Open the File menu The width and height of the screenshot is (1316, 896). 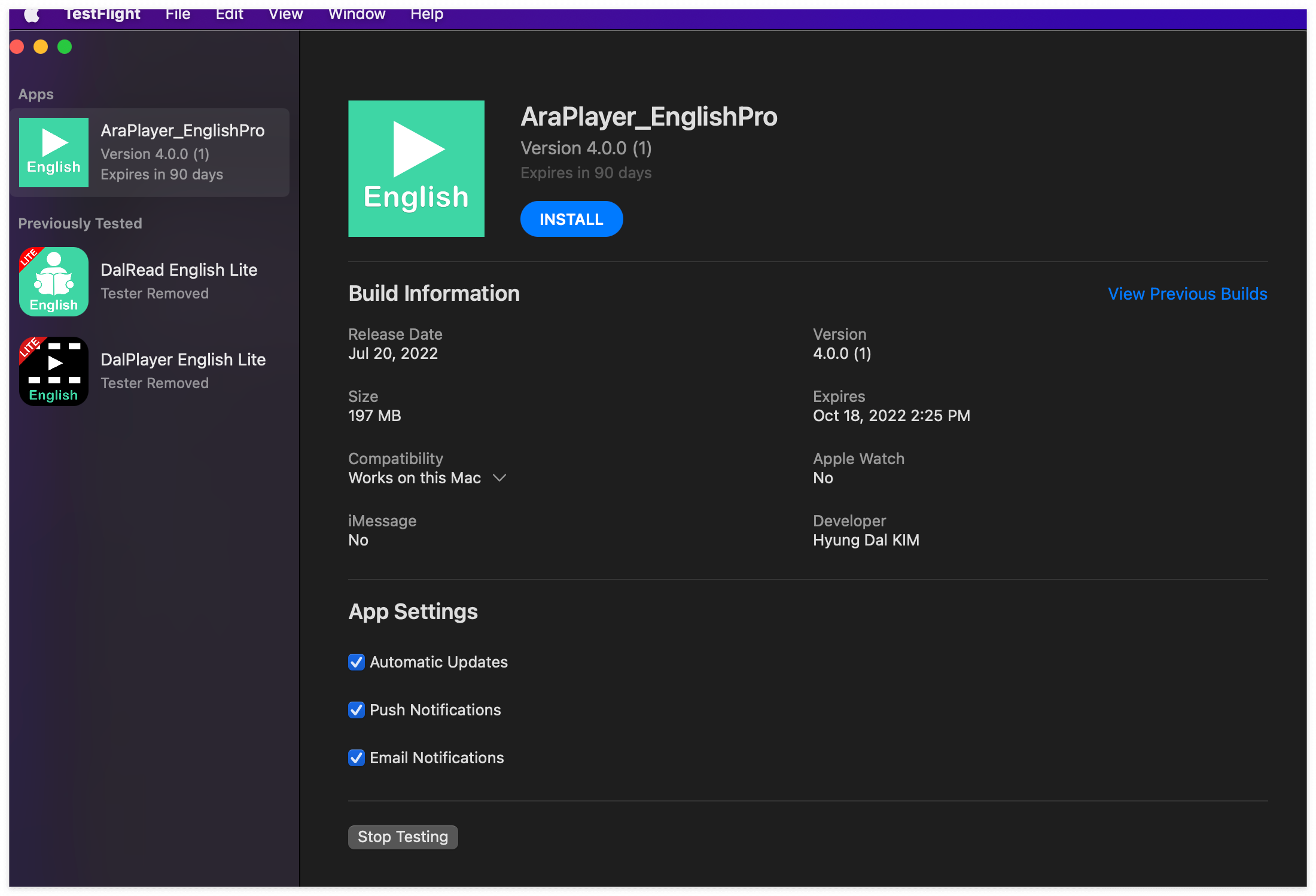[x=178, y=14]
